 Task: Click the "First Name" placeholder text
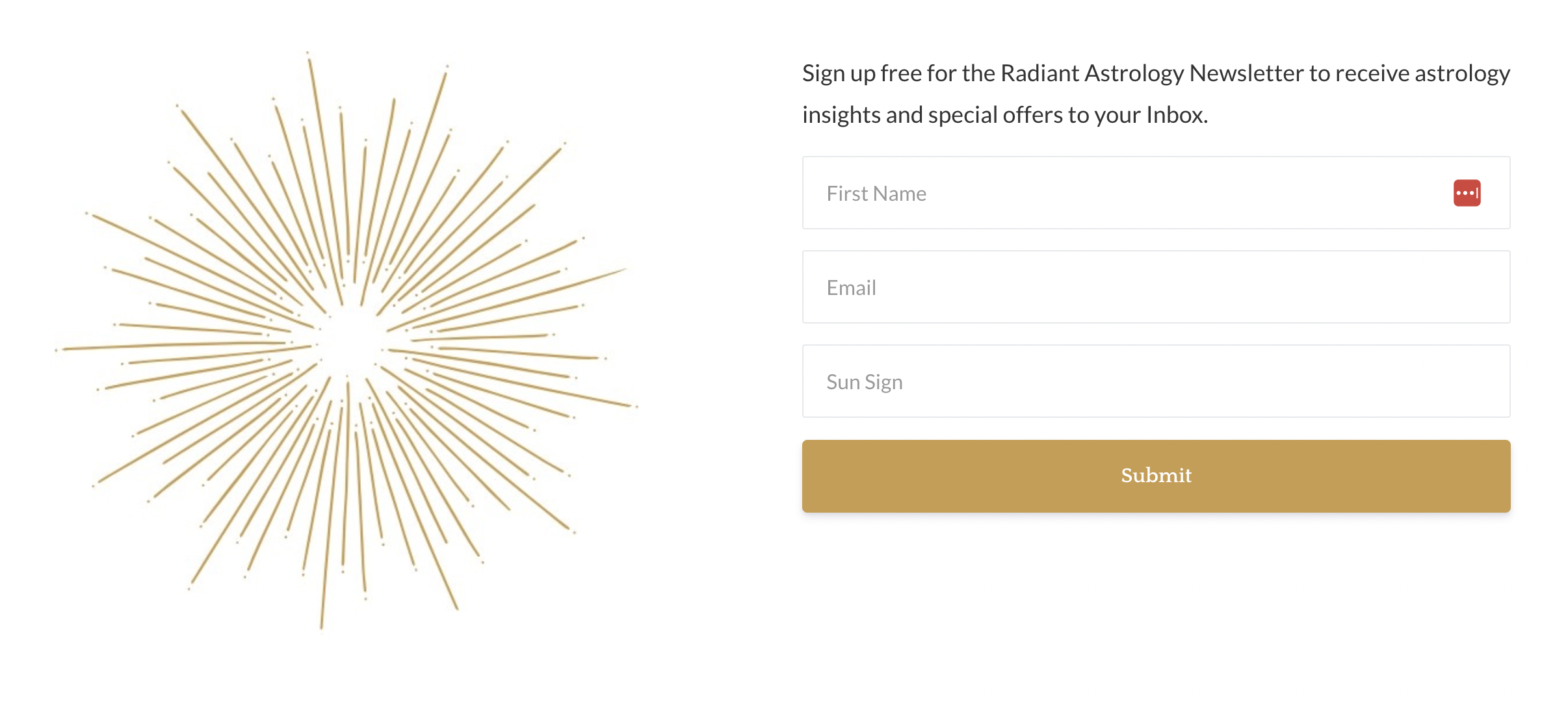(876, 194)
